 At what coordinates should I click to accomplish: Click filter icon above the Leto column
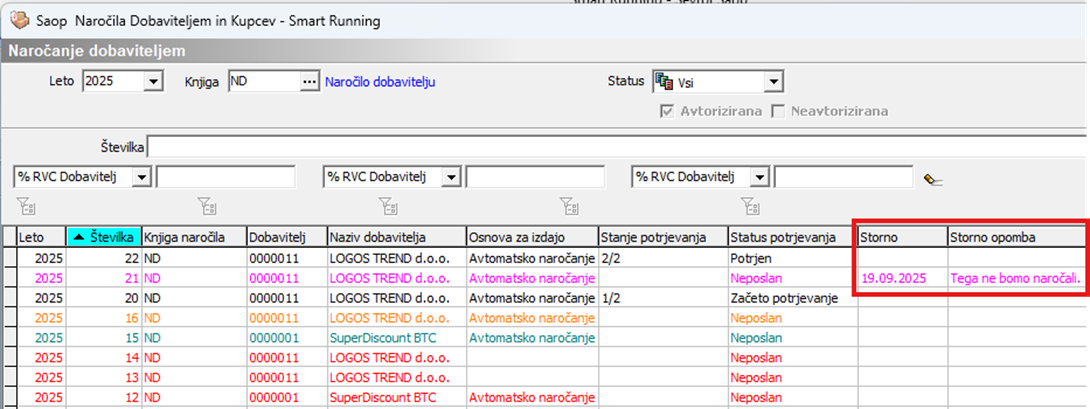(24, 205)
